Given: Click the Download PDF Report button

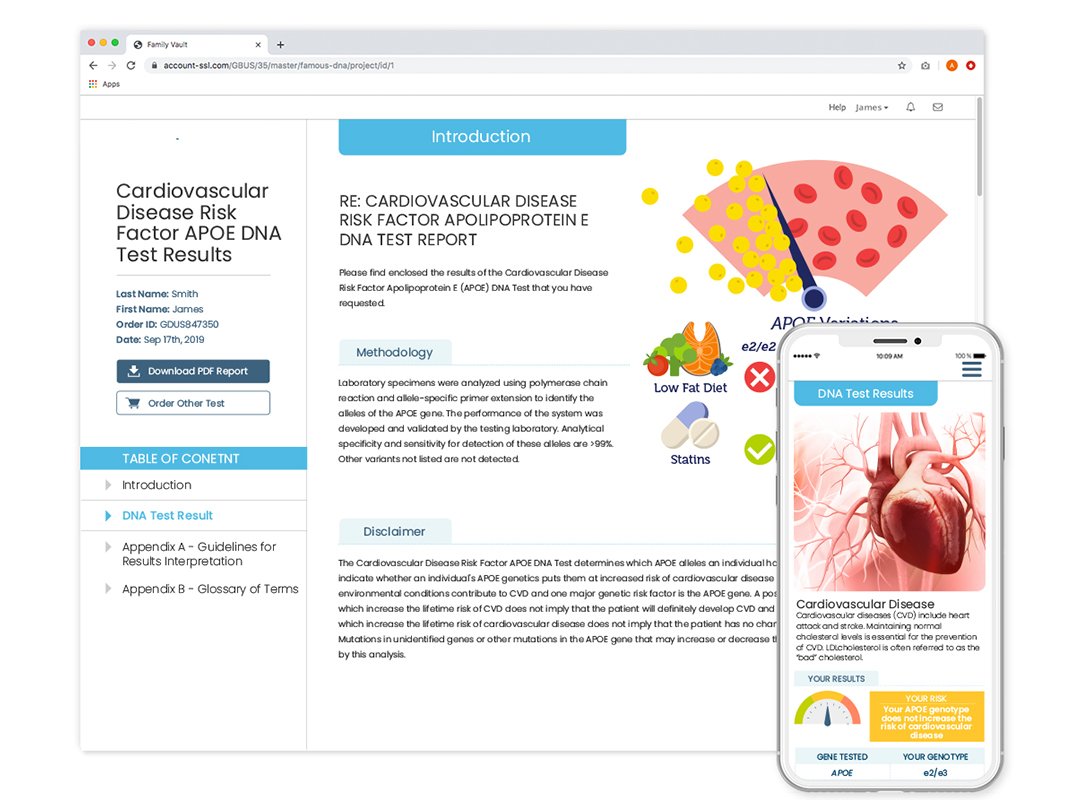Looking at the screenshot, I should click(x=193, y=371).
